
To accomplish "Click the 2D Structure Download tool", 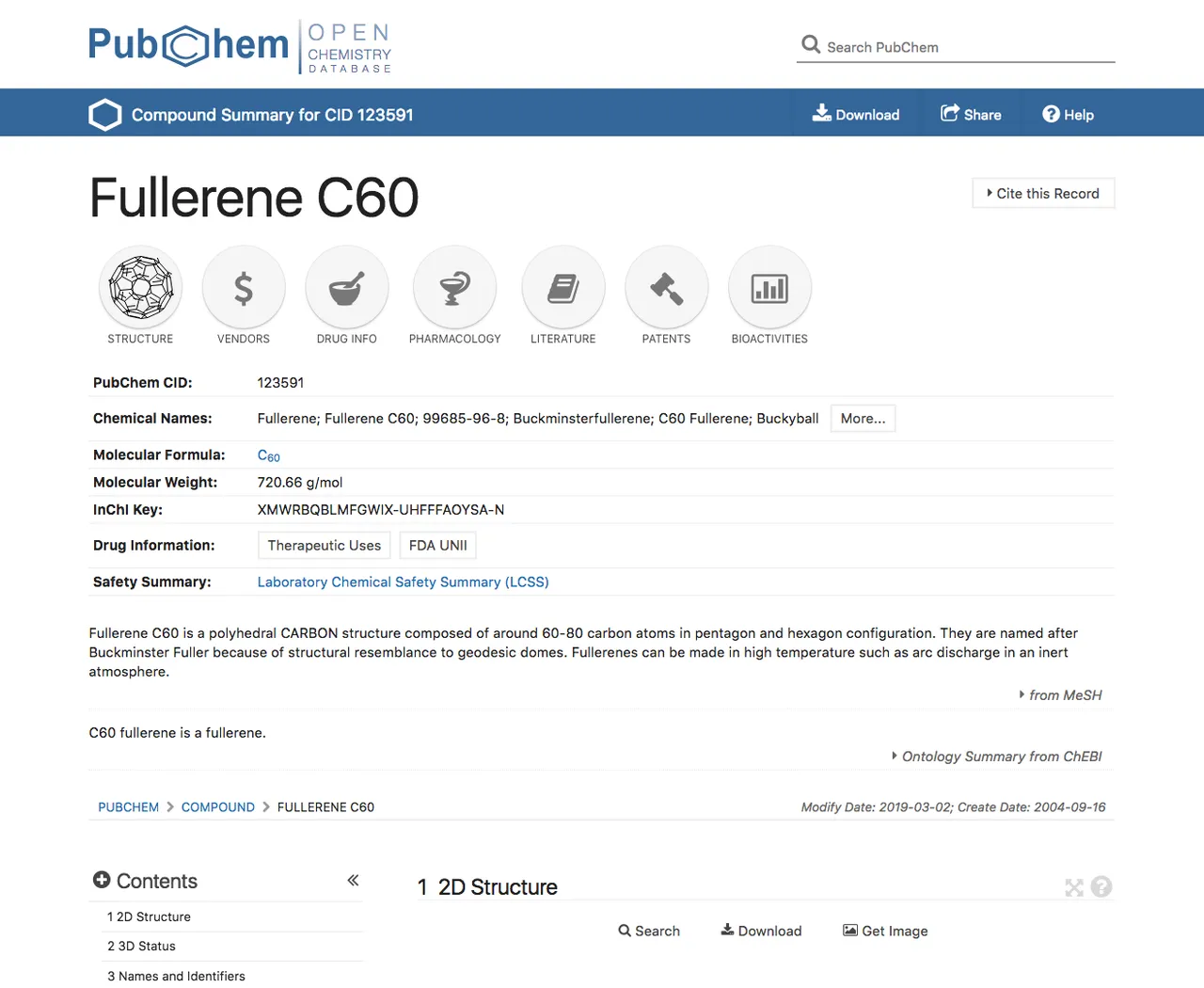I will pos(761,931).
